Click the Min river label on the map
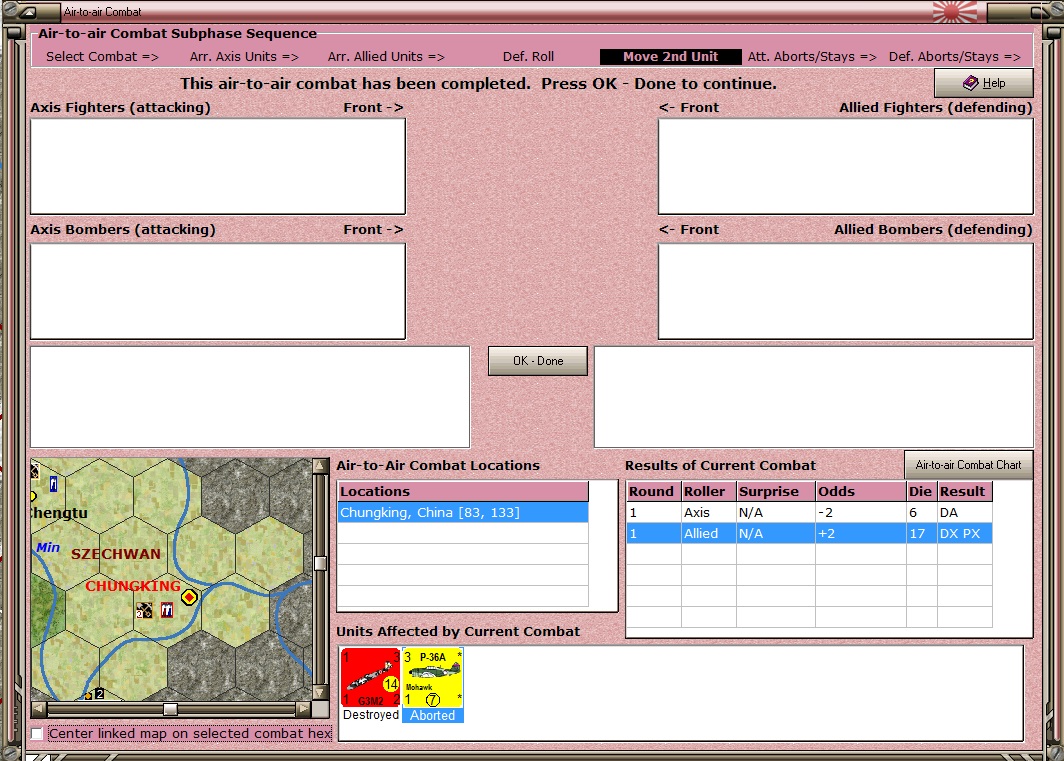 [48, 547]
